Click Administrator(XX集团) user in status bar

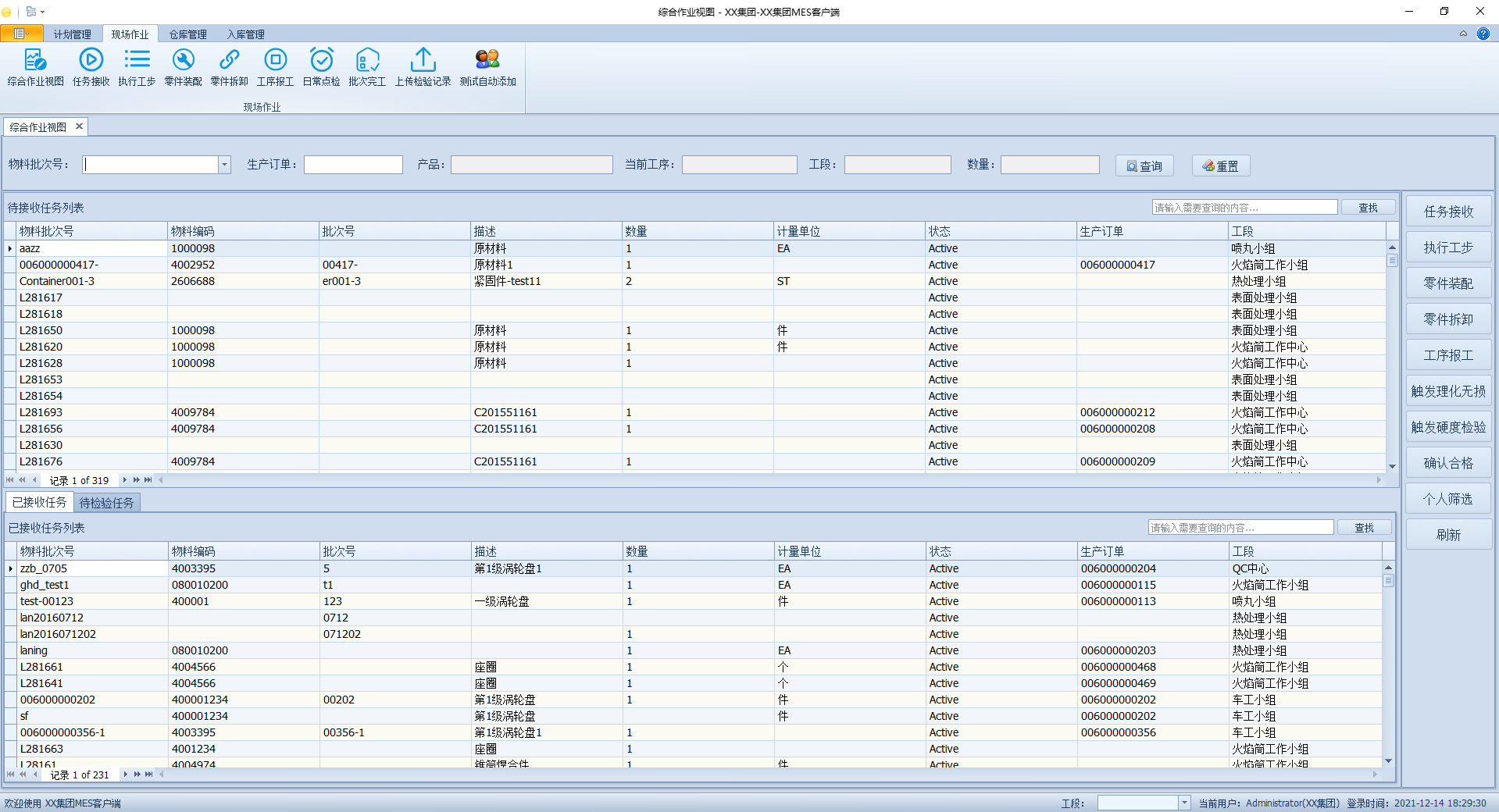click(1292, 803)
